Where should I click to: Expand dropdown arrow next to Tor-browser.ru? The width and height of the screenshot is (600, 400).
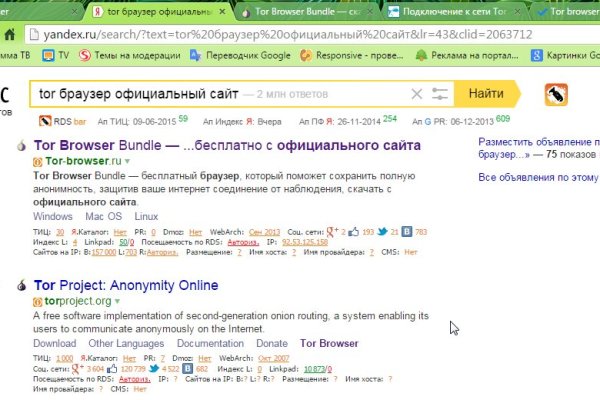pos(126,160)
